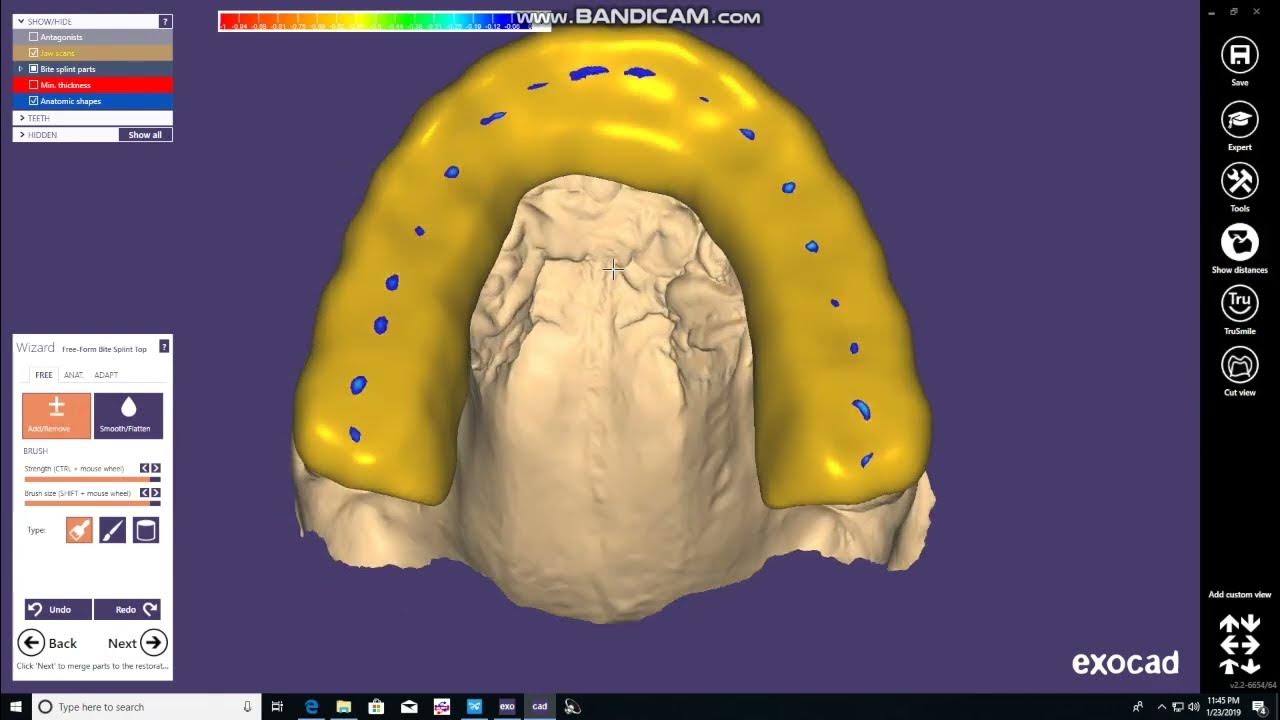Viewport: 1280px width, 720px height.
Task: Decrease brush size arrow
Action: click(x=144, y=493)
